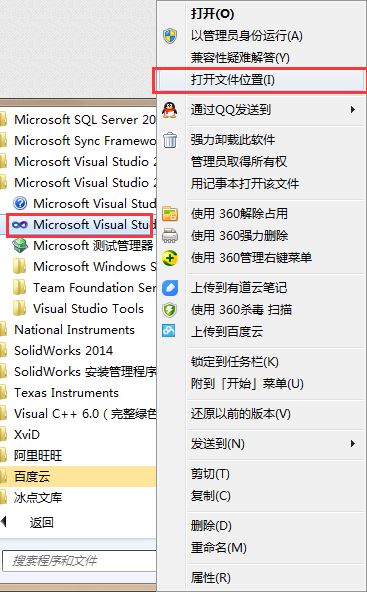Click the 搜索程序和文件 search box
The width and height of the screenshot is (367, 592).
79,560
